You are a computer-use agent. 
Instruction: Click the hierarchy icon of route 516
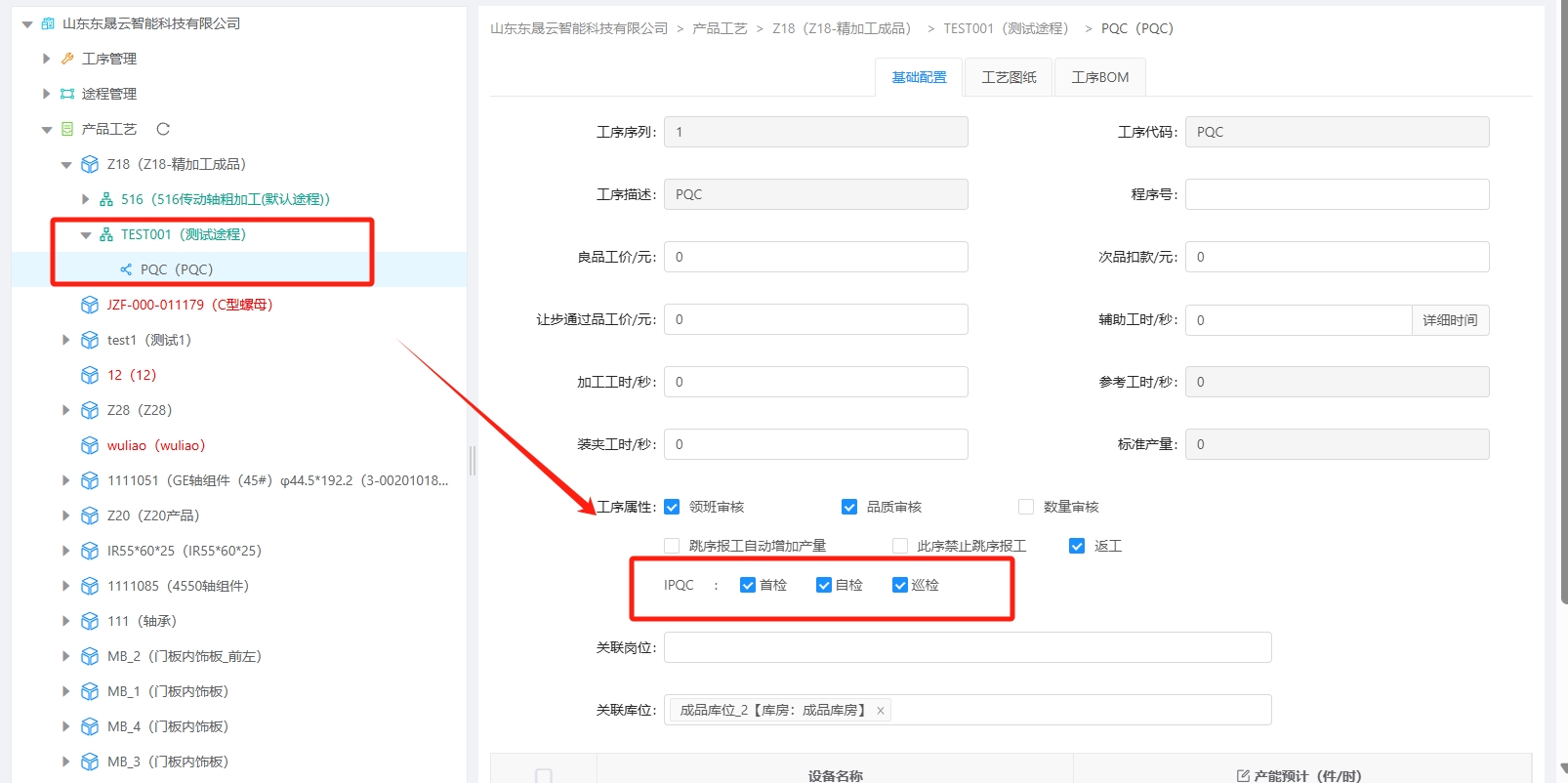click(x=106, y=199)
